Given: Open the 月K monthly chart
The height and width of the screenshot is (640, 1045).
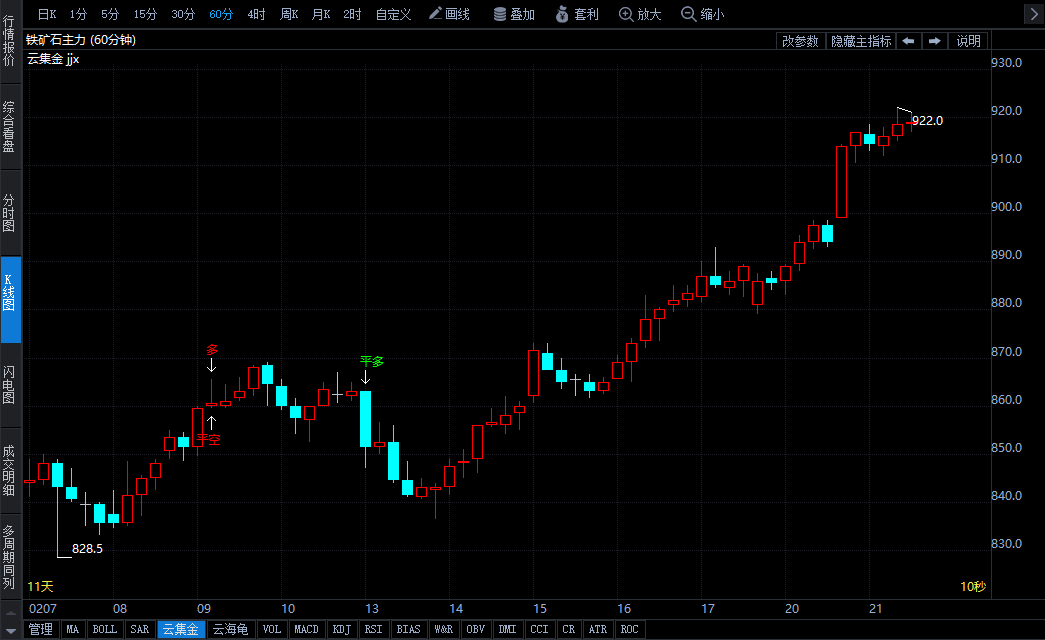Looking at the screenshot, I should 321,14.
